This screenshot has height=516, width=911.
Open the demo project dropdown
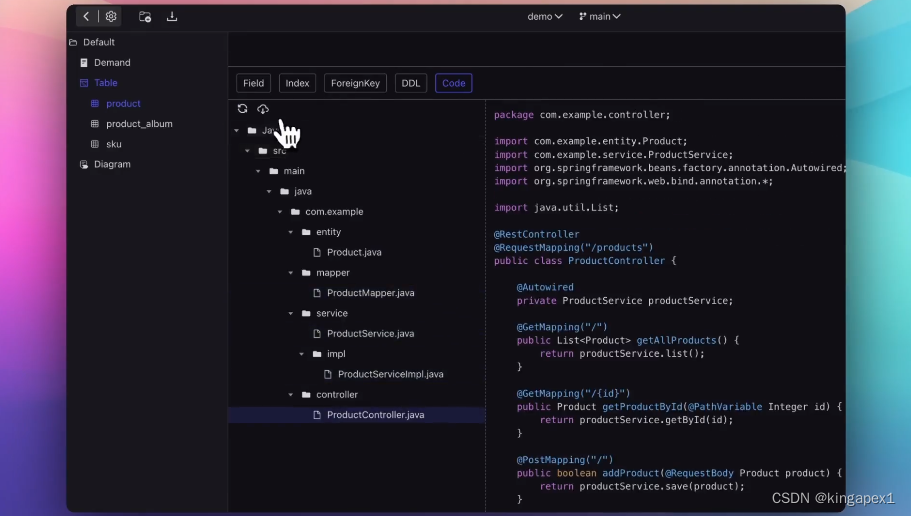(544, 16)
